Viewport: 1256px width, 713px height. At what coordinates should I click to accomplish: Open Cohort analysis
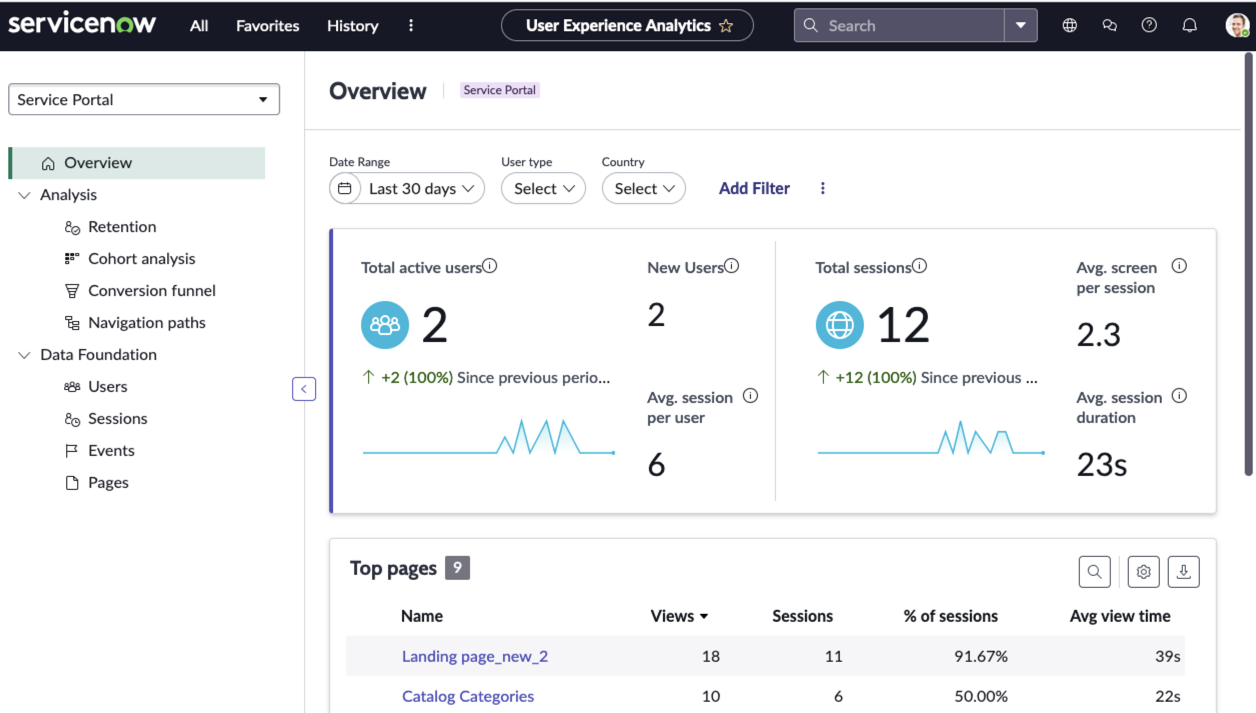(141, 259)
